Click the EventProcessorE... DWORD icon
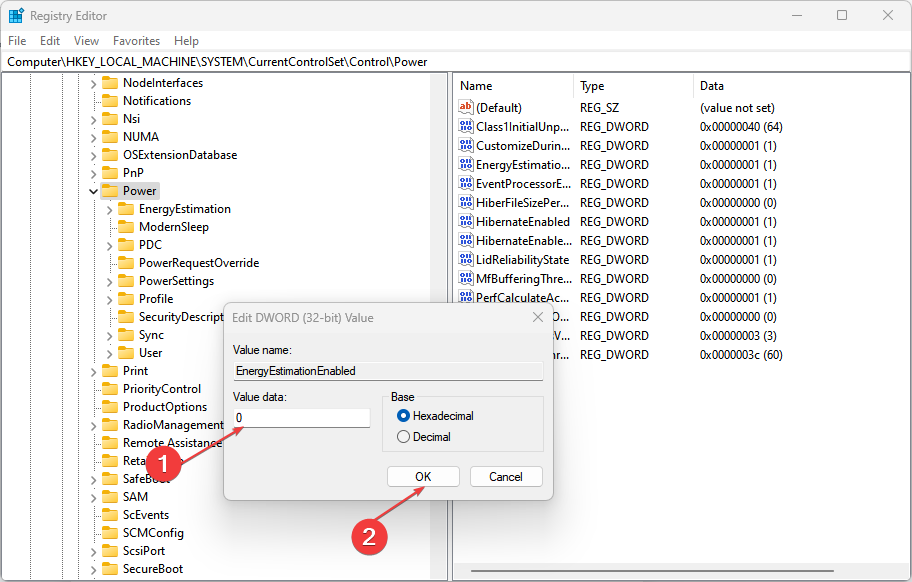Viewport: 912px width, 582px height. [x=466, y=183]
